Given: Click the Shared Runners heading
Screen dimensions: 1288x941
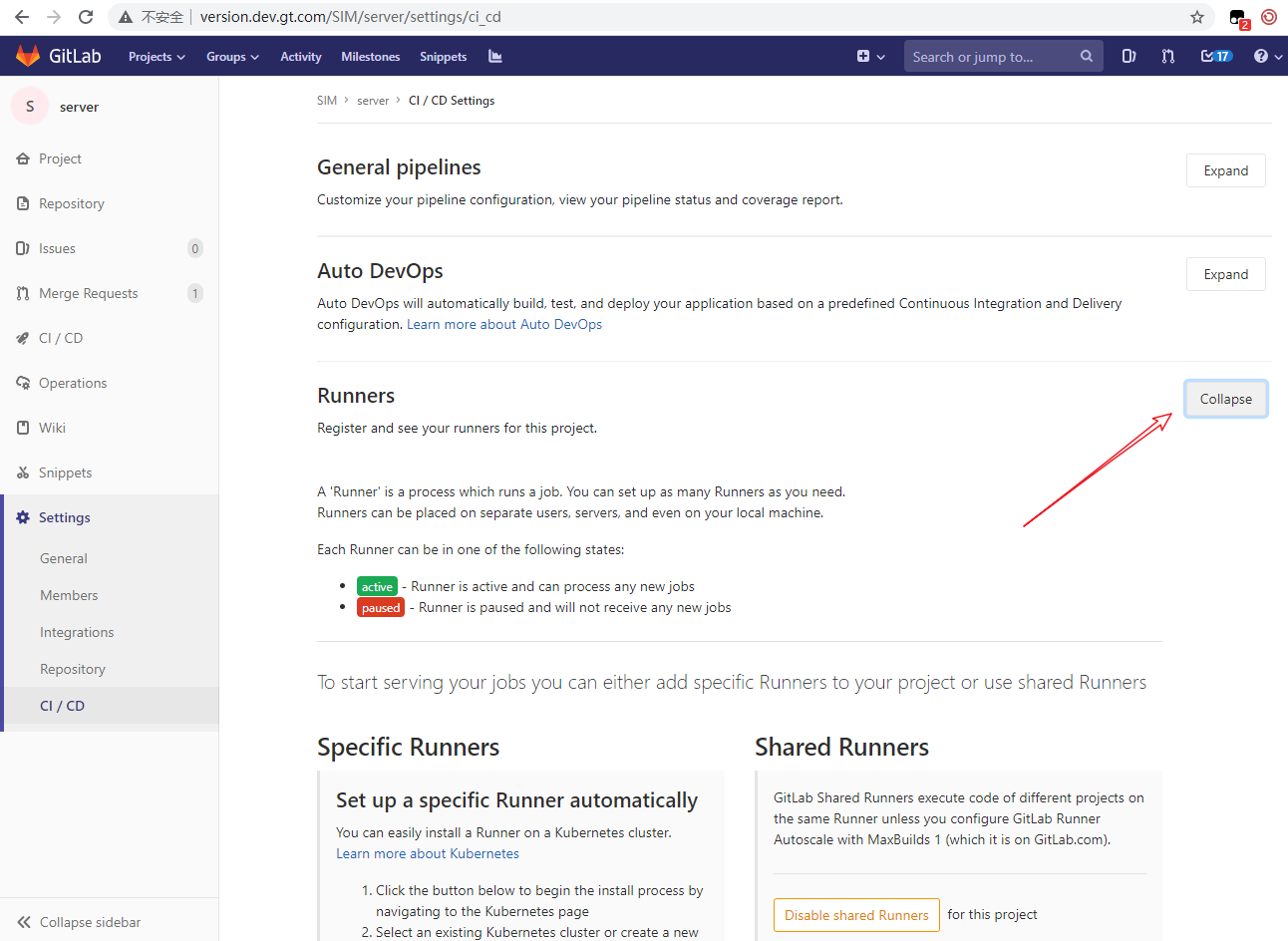Looking at the screenshot, I should click(841, 747).
